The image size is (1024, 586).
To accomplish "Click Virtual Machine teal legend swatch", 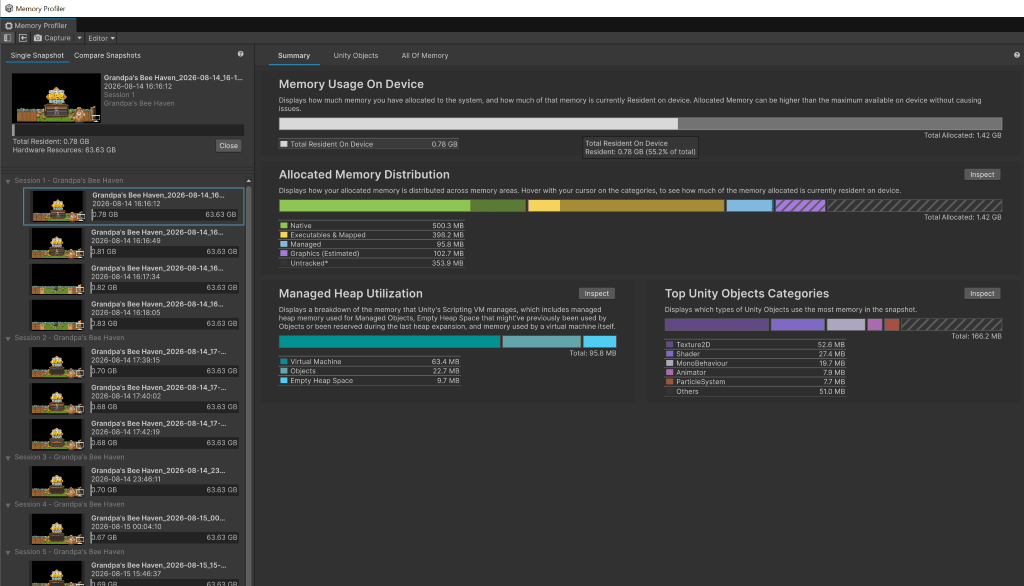I will coord(283,361).
